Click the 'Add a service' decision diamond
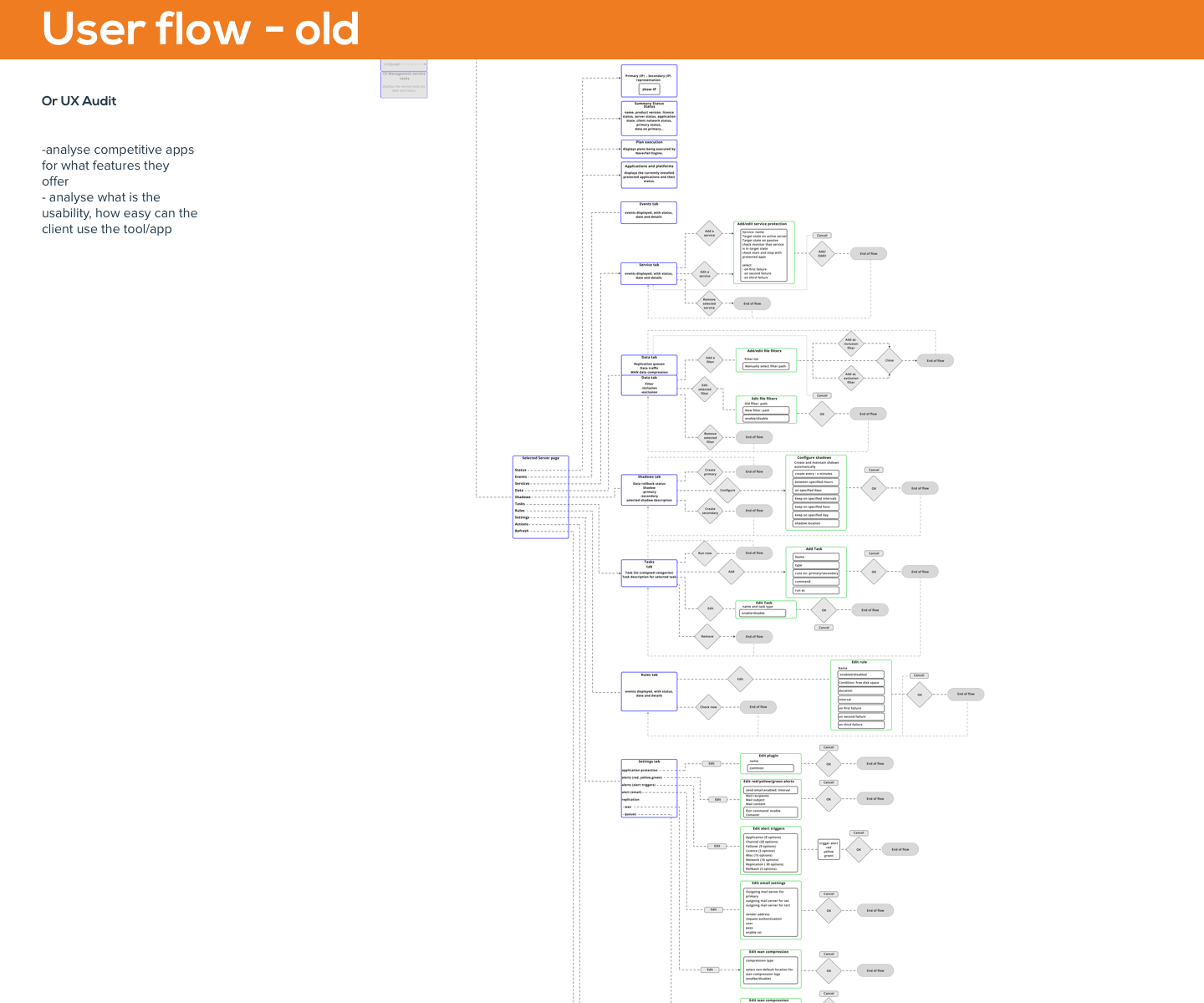The image size is (1204, 1003). point(709,234)
